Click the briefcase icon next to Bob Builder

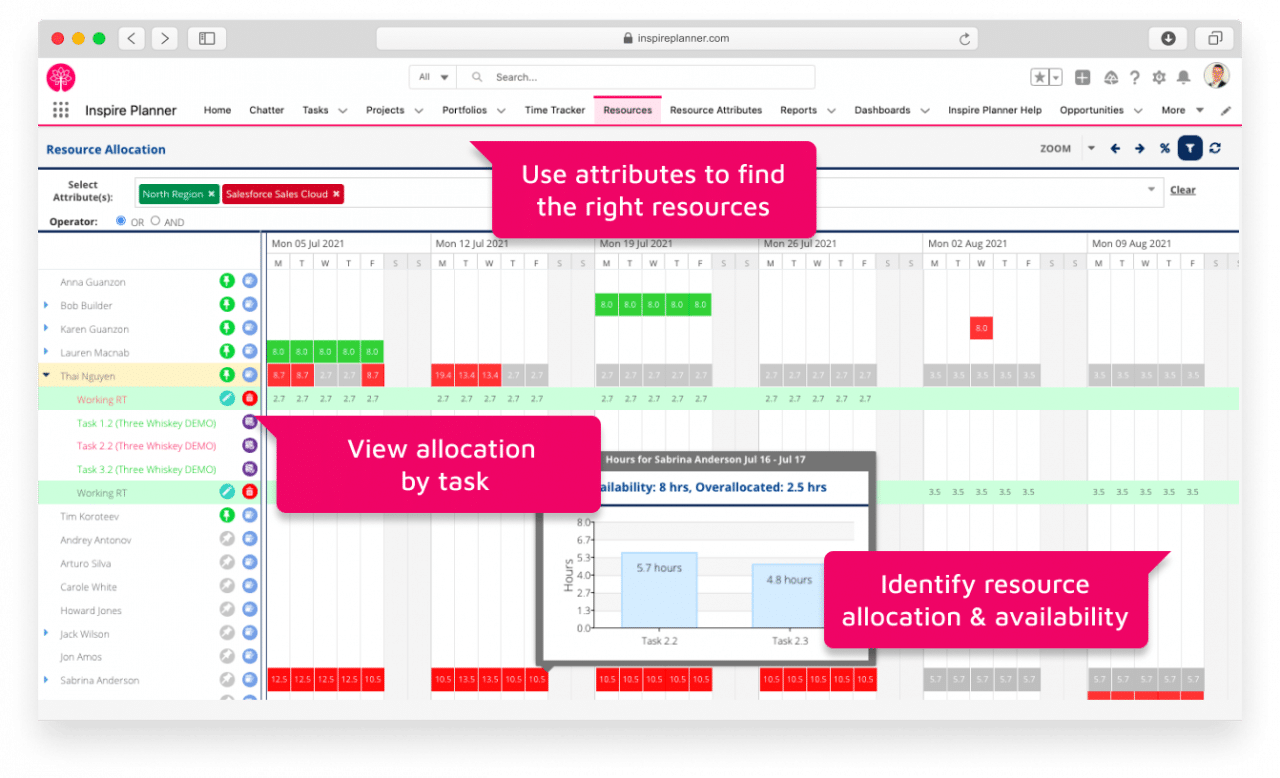click(x=249, y=304)
